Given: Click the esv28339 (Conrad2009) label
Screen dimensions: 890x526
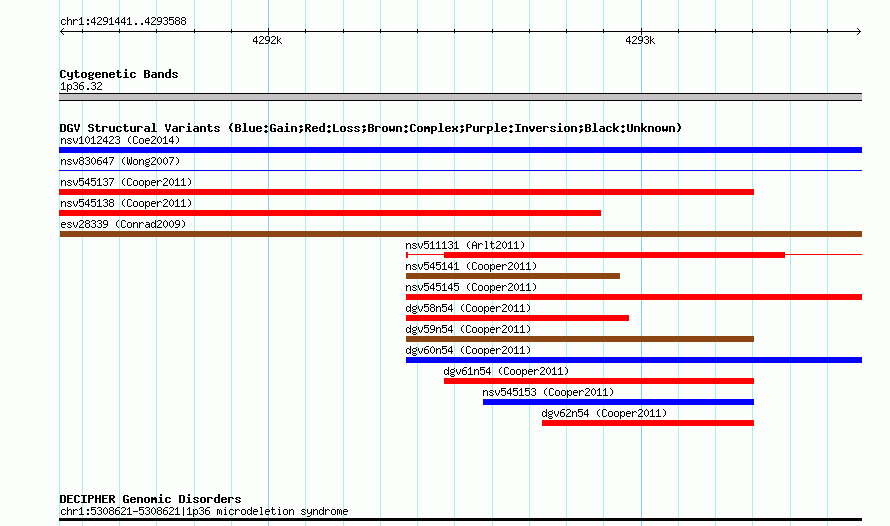Looking at the screenshot, I should [123, 224].
